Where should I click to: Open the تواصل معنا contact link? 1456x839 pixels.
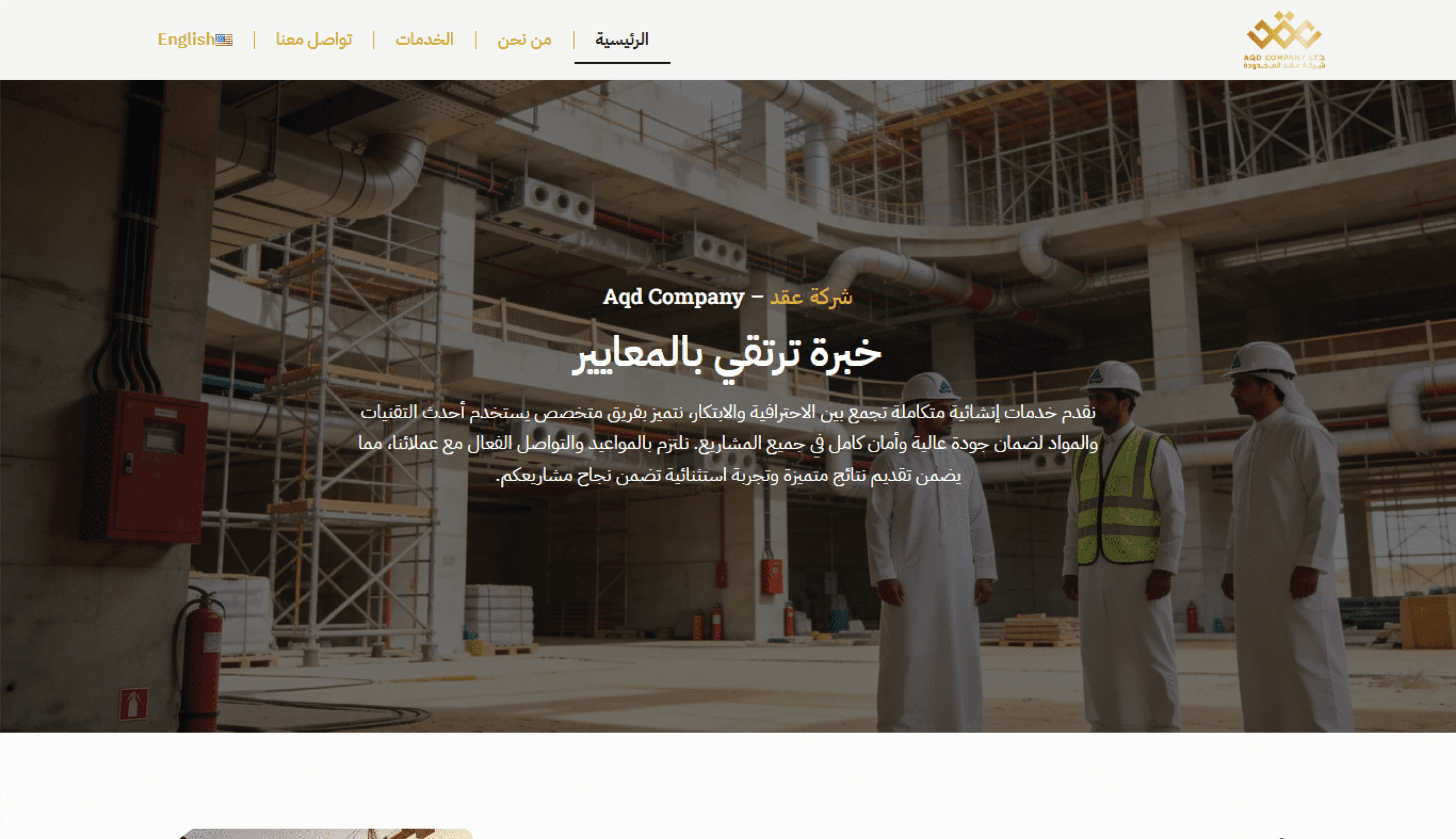coord(314,39)
